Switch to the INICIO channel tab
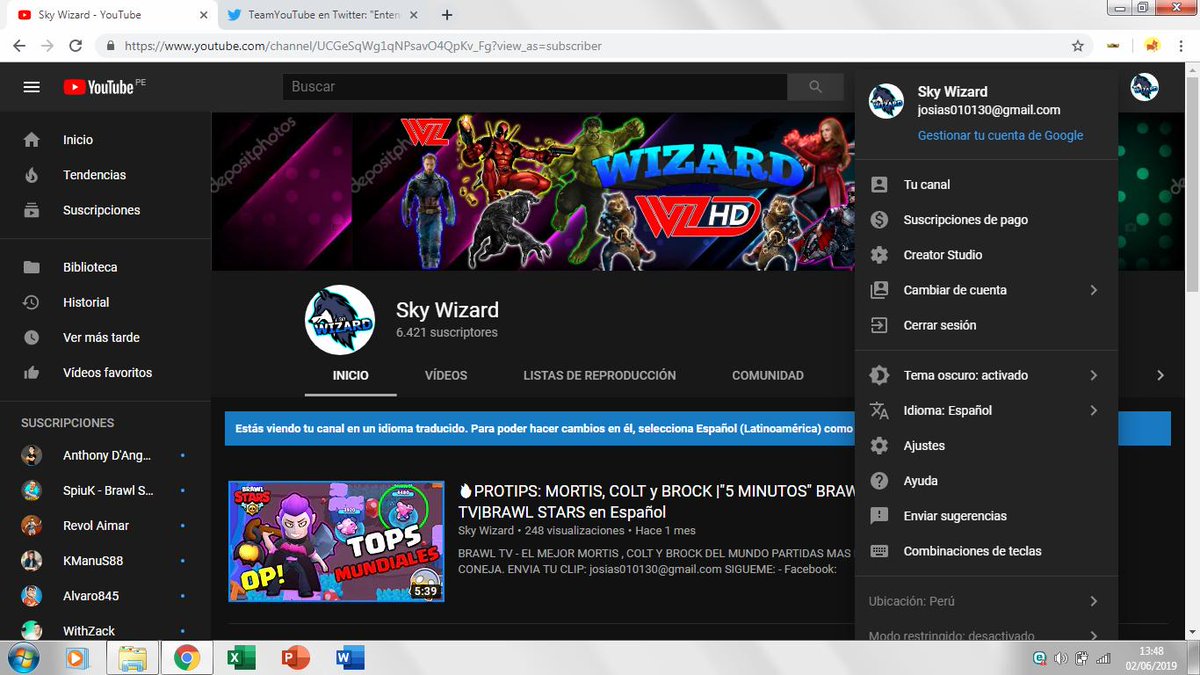1200x675 pixels. point(351,376)
